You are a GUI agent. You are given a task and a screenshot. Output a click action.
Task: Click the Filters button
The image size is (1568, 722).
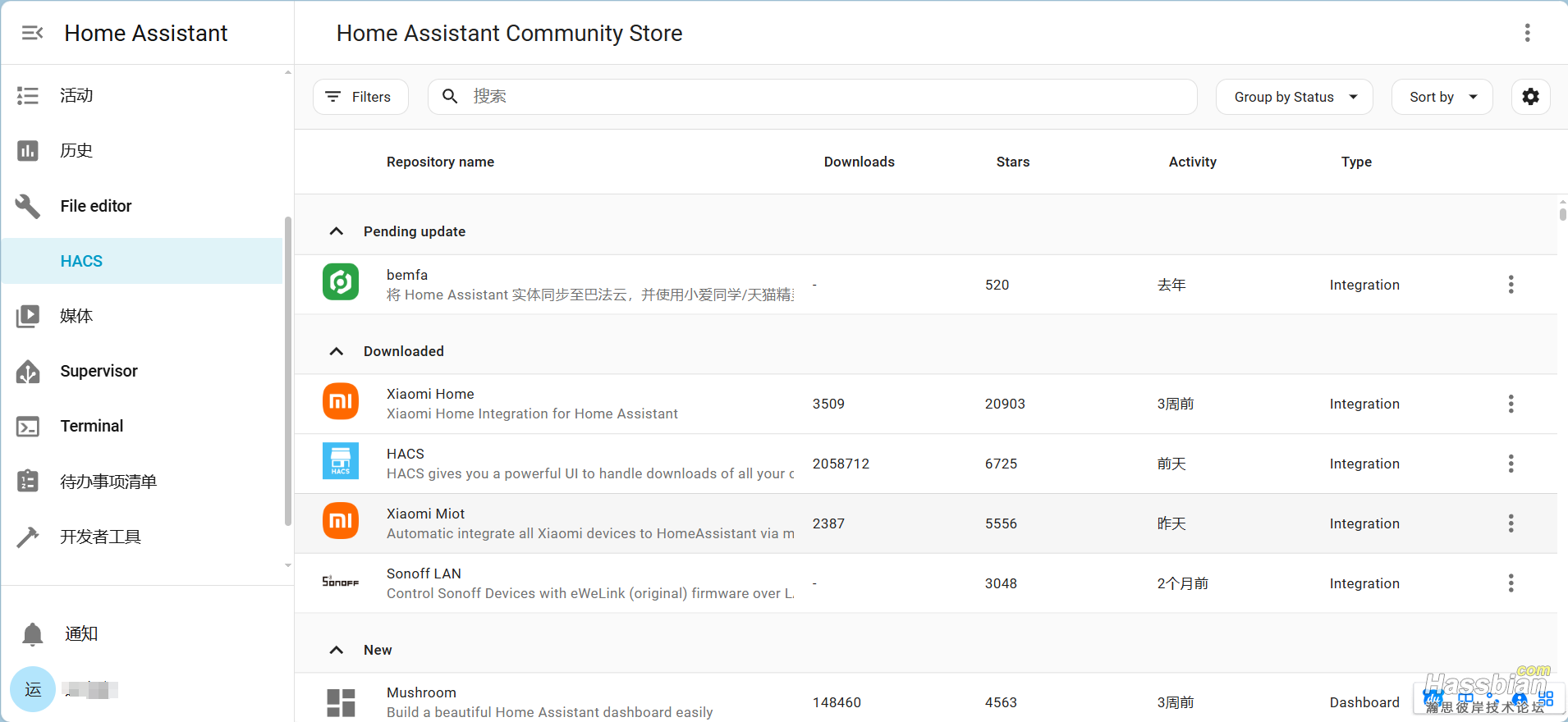click(360, 97)
